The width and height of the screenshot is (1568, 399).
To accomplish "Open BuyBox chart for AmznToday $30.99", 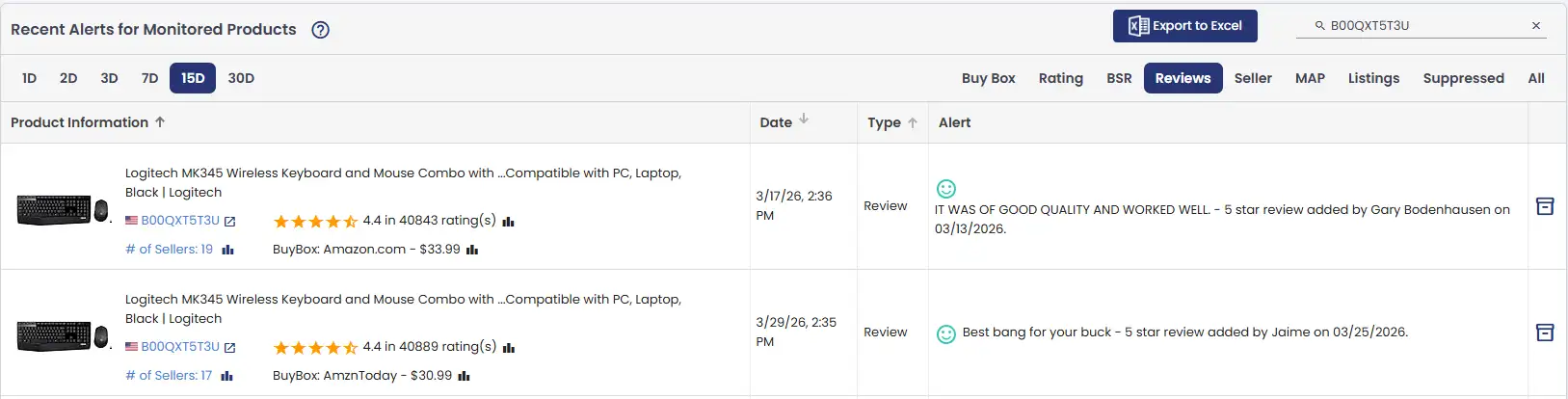I will (465, 376).
